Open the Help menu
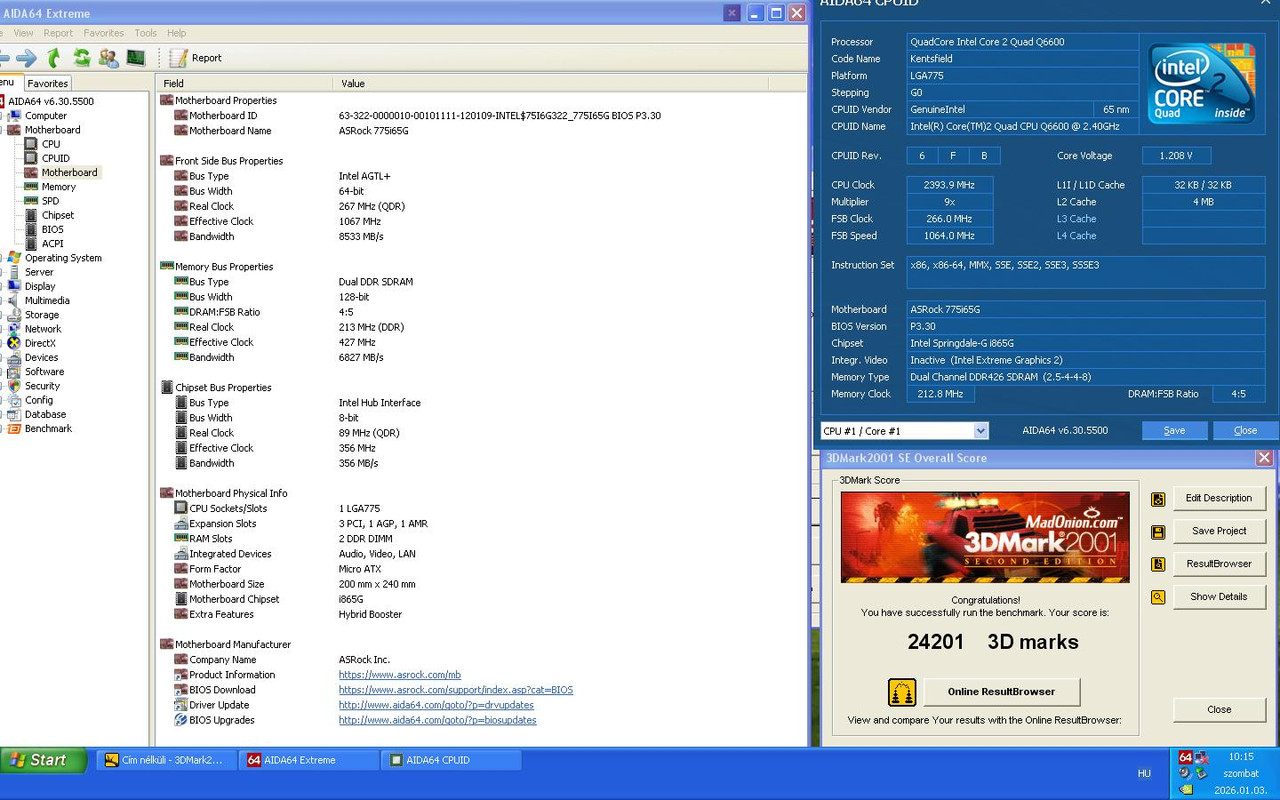 click(x=176, y=33)
